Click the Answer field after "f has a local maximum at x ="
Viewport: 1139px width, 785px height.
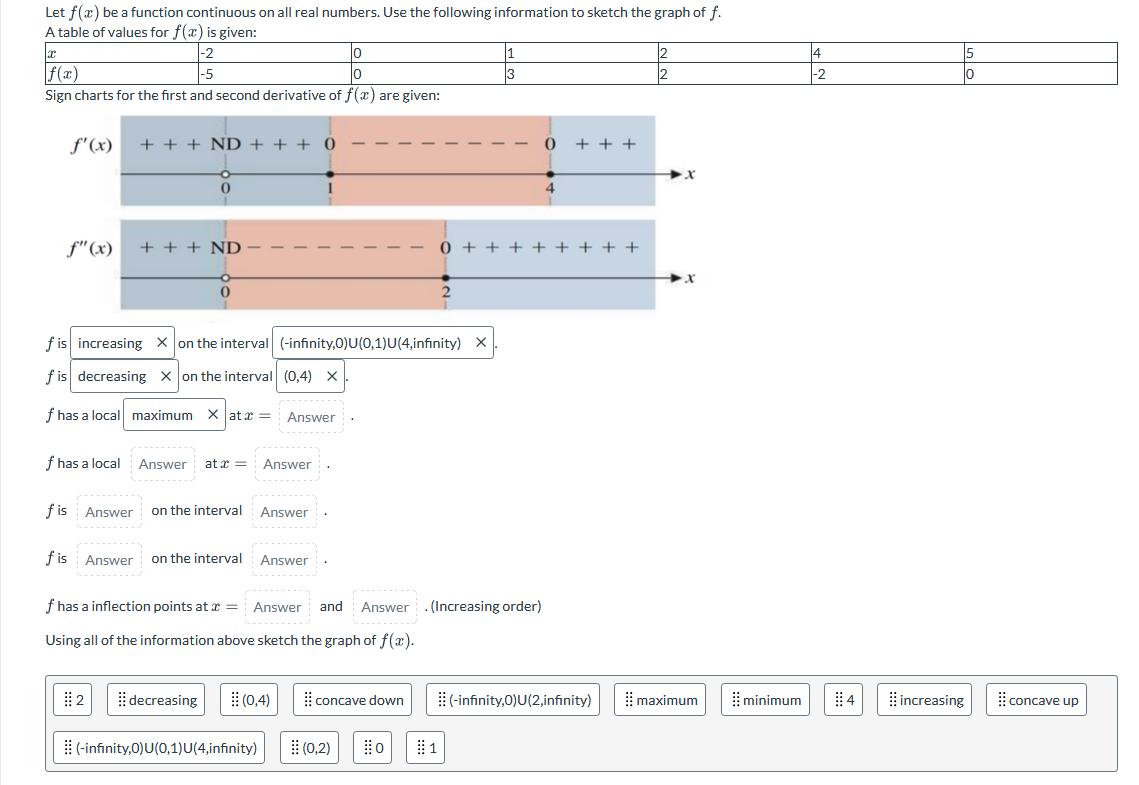[310, 416]
